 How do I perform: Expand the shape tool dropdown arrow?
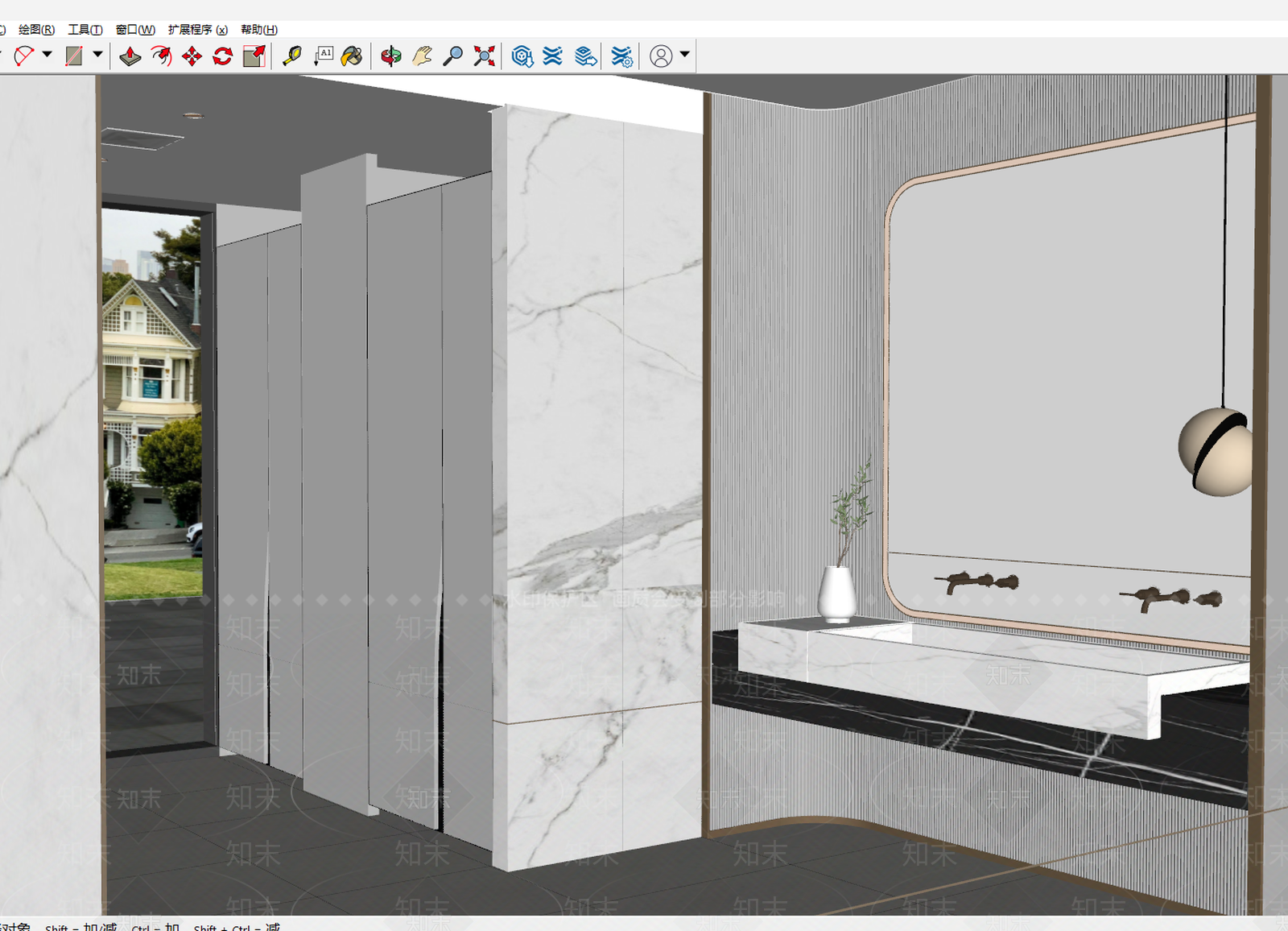point(97,55)
